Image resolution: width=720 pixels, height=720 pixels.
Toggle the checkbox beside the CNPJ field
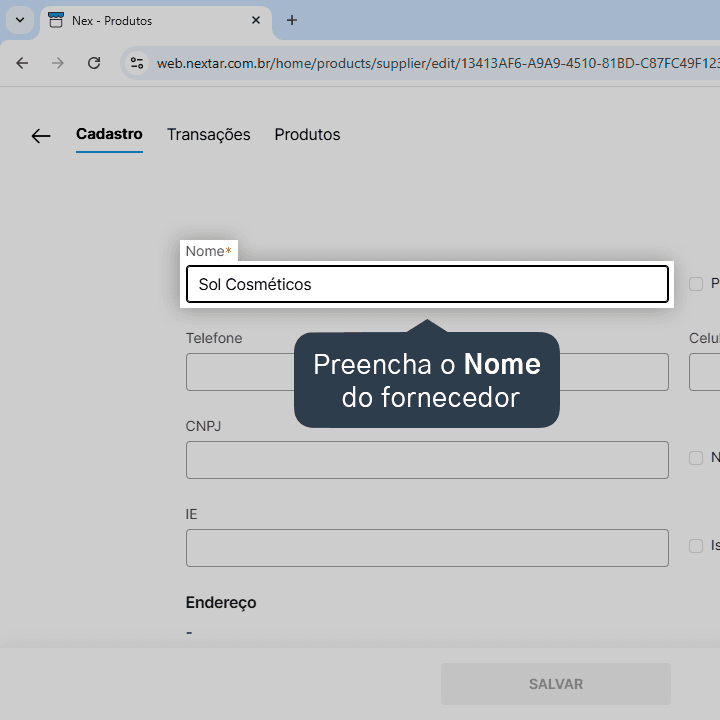(696, 458)
